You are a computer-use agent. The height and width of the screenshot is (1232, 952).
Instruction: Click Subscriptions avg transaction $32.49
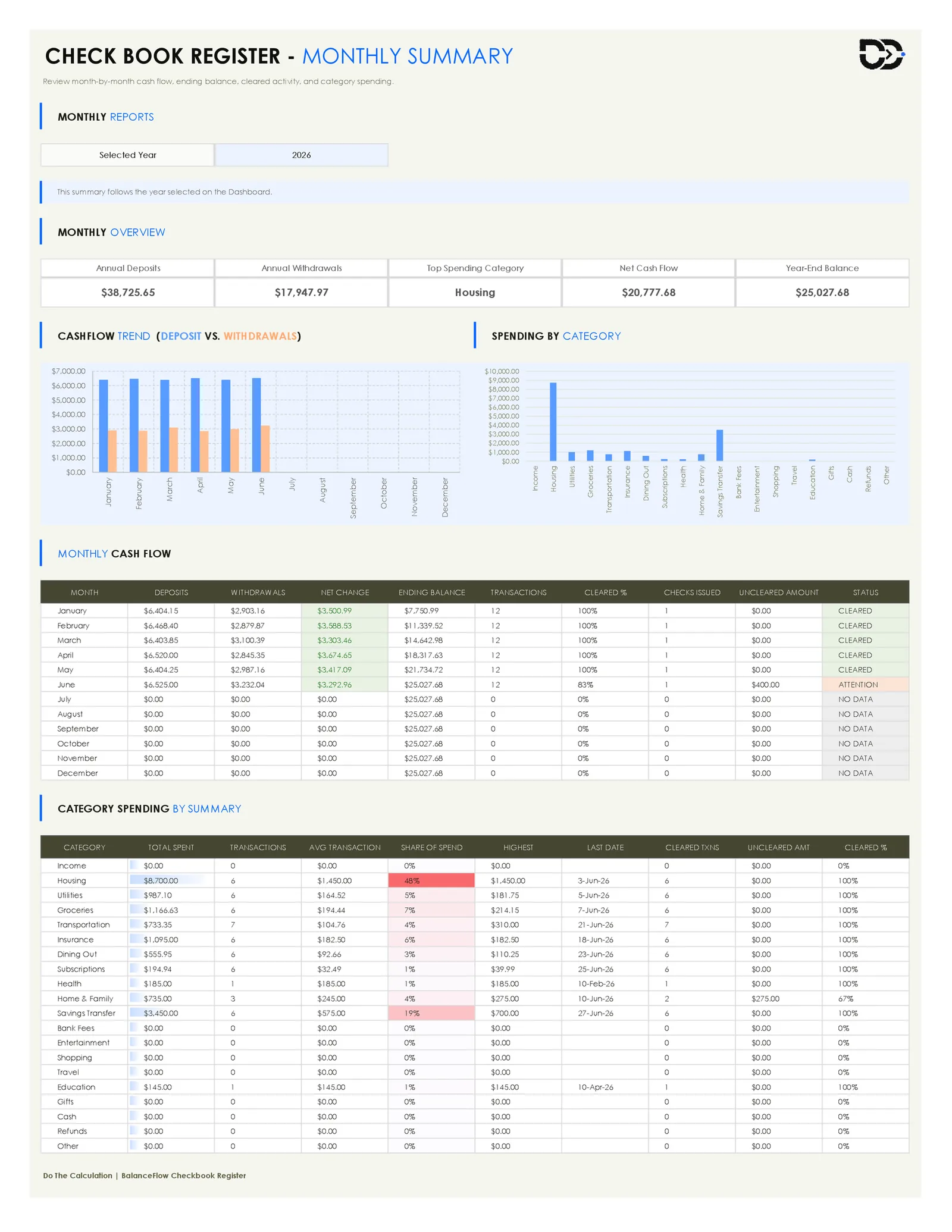[345, 968]
